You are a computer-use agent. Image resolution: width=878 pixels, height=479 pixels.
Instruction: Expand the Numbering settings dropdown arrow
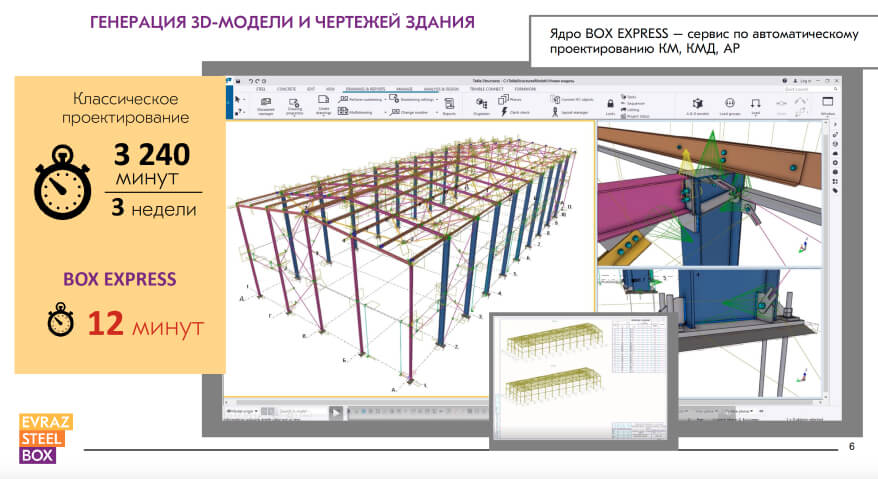point(437,99)
